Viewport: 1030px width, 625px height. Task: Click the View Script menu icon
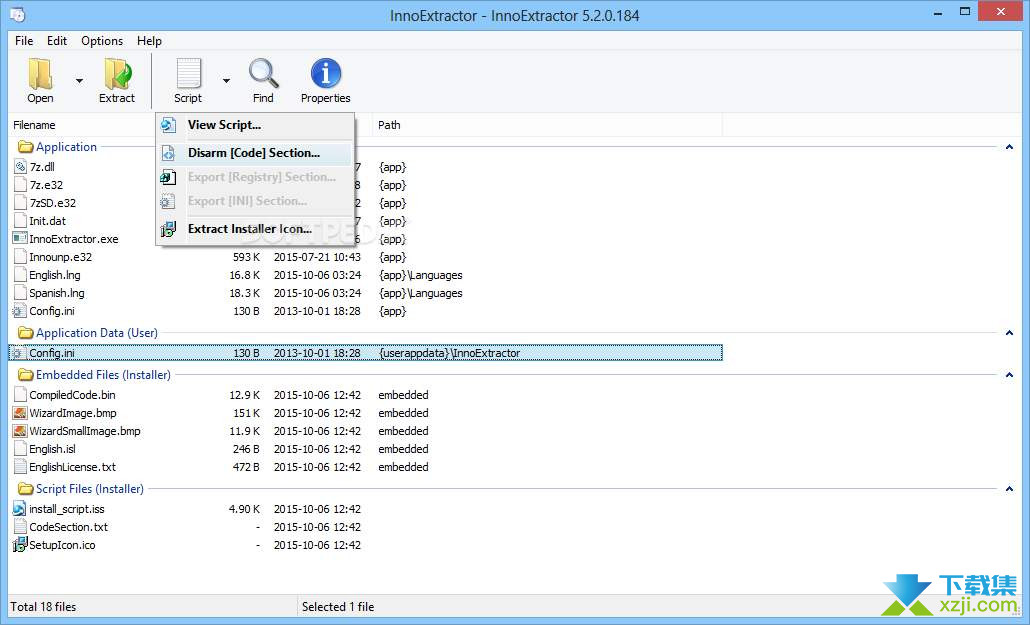(169, 125)
